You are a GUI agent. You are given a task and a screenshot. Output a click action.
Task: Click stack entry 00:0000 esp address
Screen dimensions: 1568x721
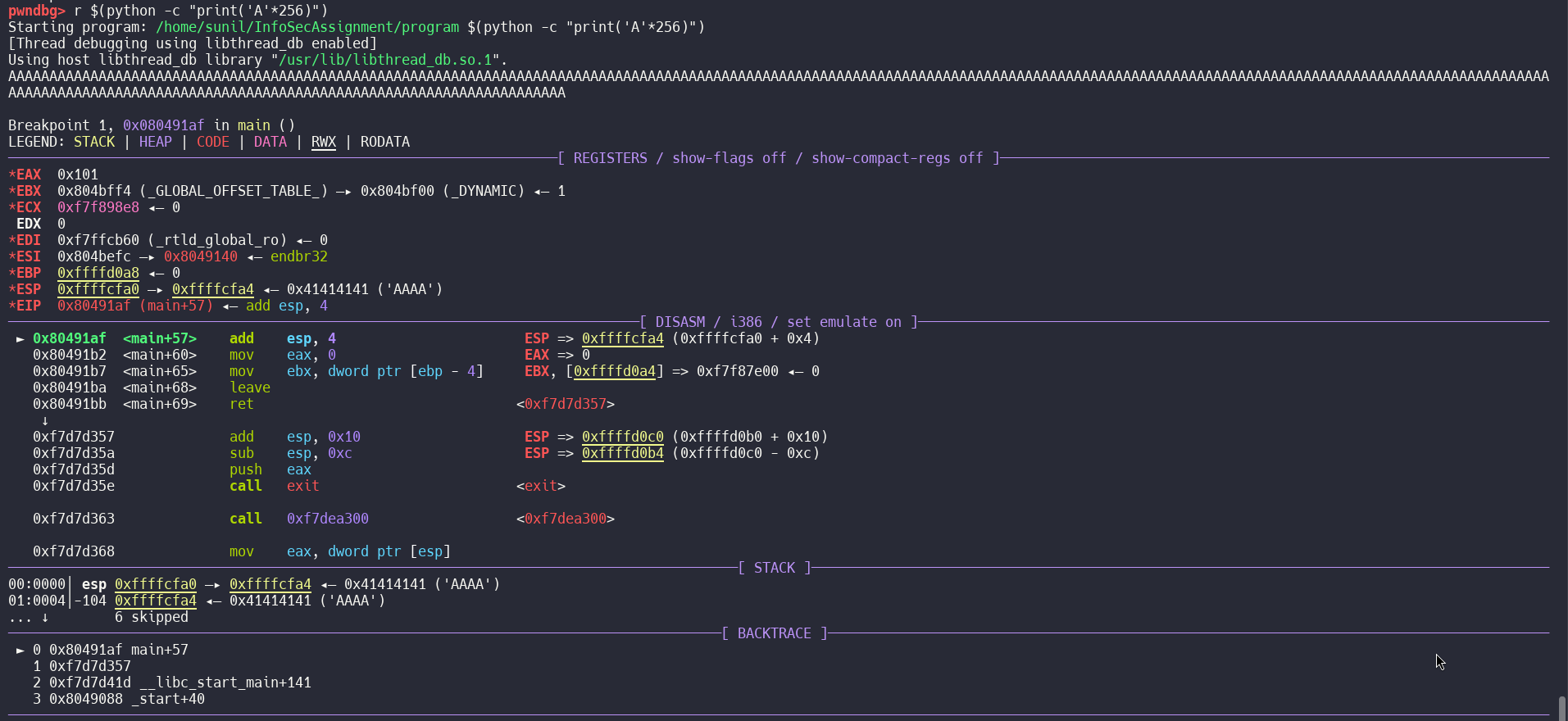(x=156, y=584)
